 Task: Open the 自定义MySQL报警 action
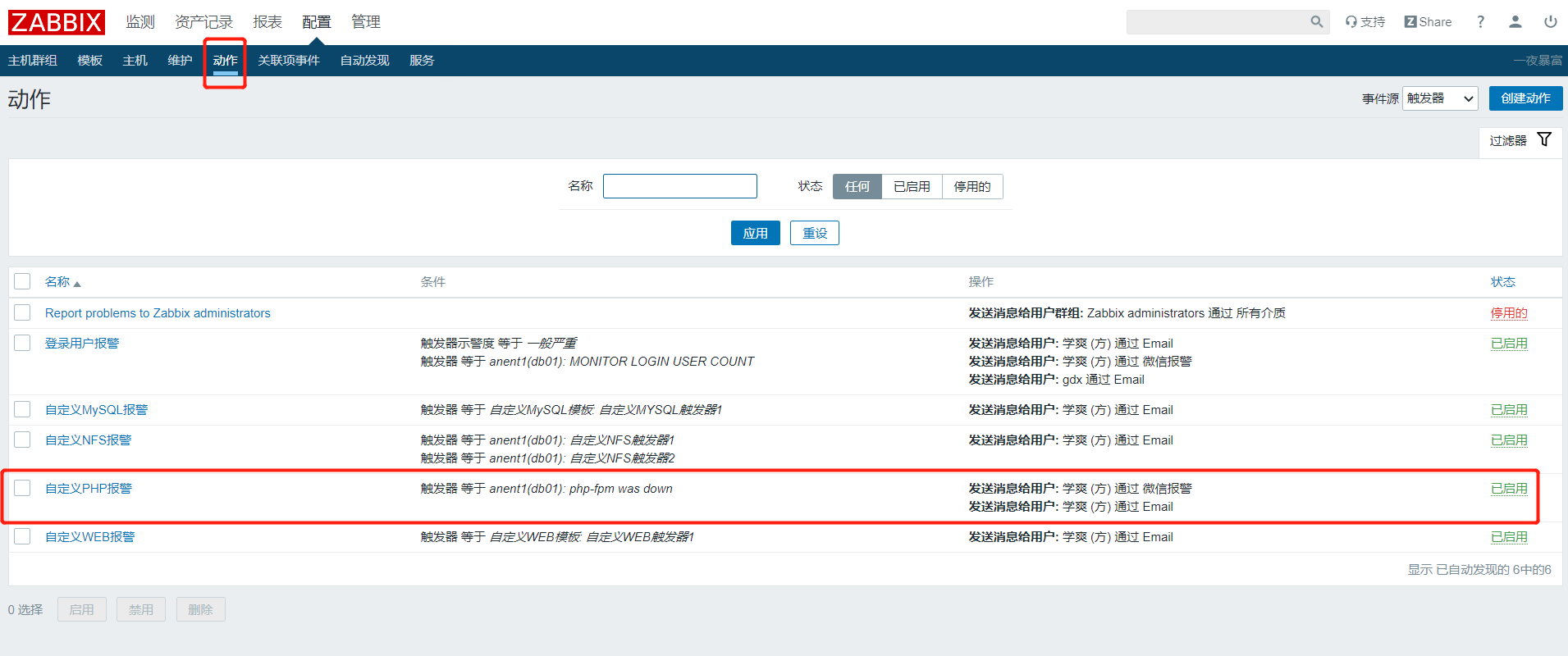tap(97, 410)
